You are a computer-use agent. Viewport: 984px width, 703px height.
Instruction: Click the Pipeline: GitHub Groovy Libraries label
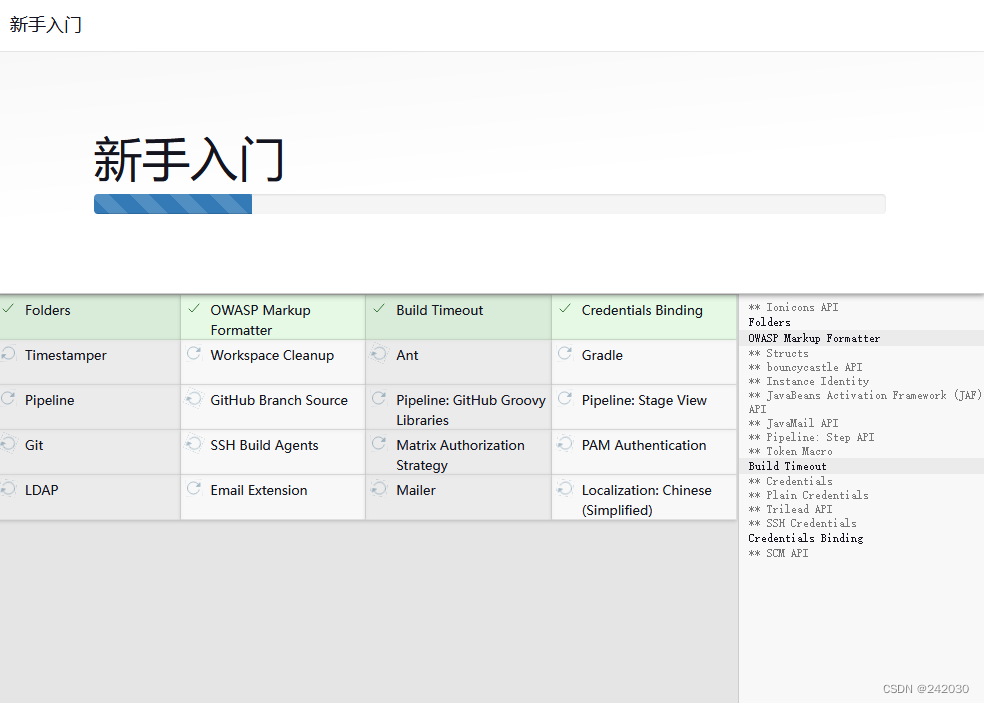point(471,410)
